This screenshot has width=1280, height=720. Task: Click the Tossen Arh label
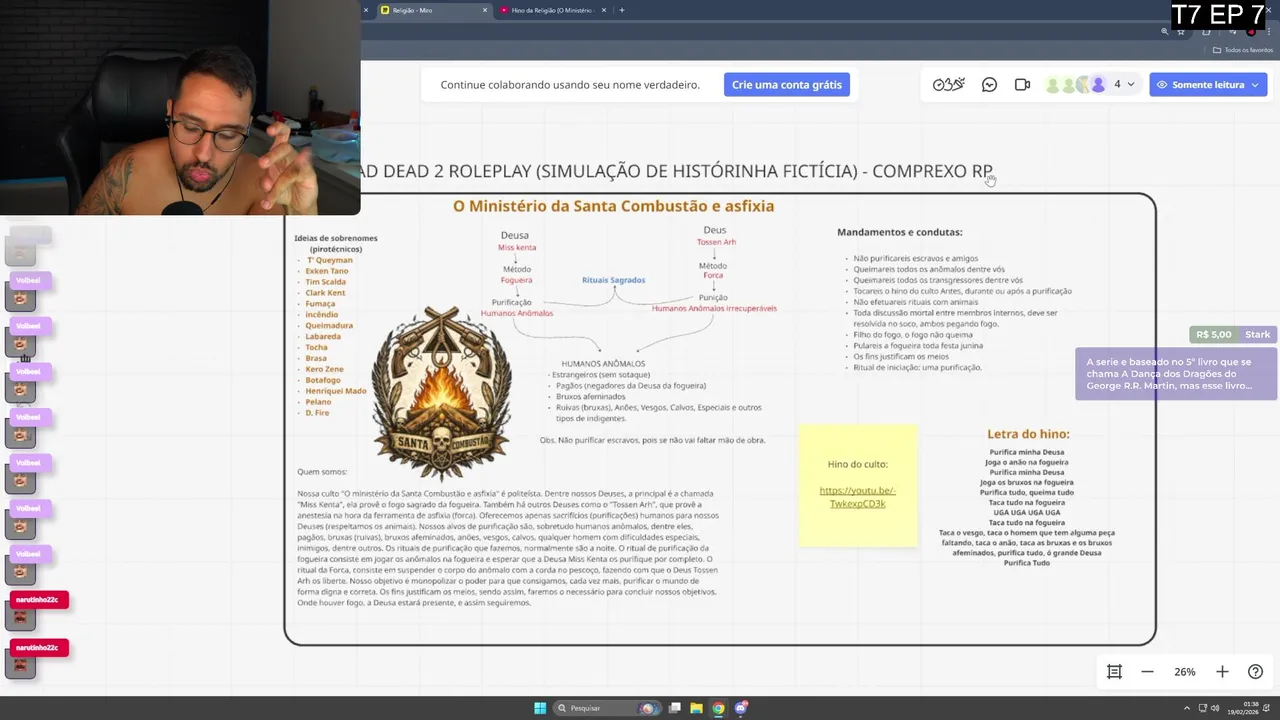click(716, 242)
